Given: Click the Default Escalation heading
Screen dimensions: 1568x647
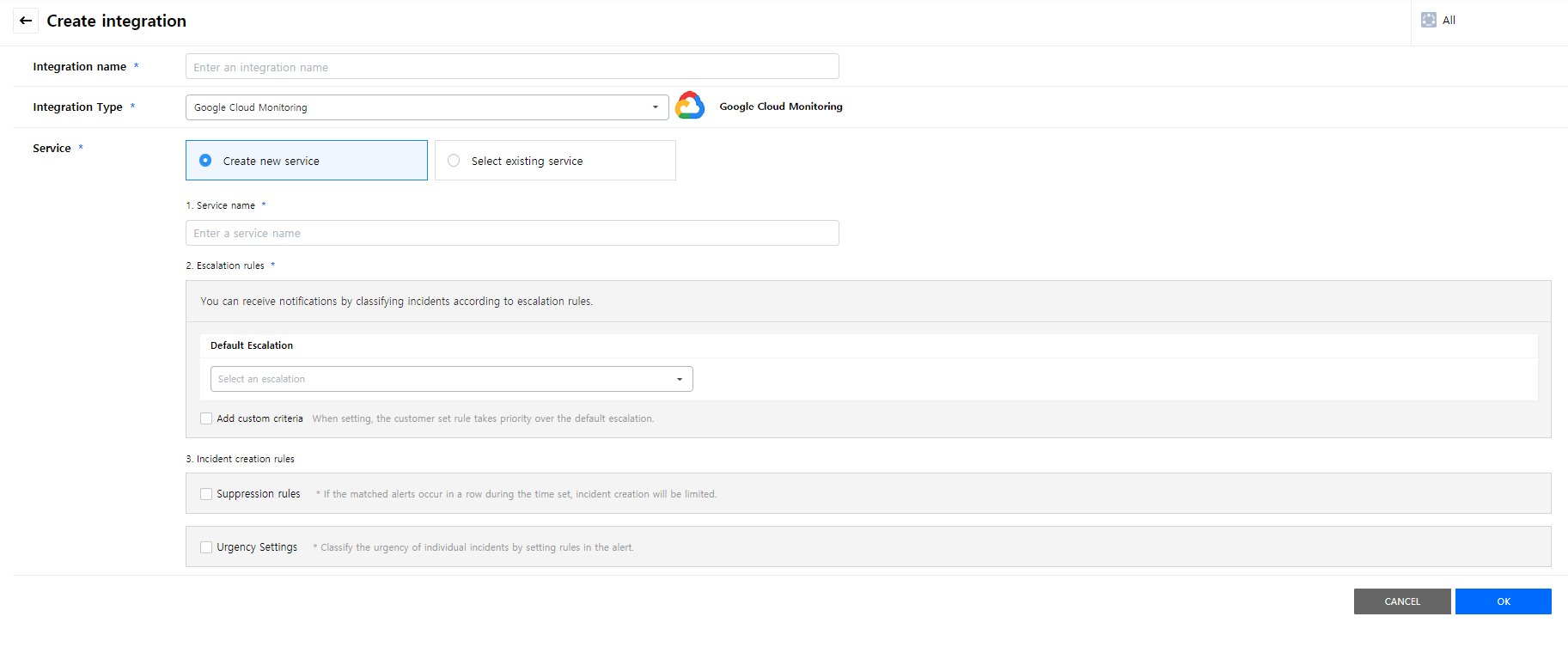Looking at the screenshot, I should tap(252, 345).
